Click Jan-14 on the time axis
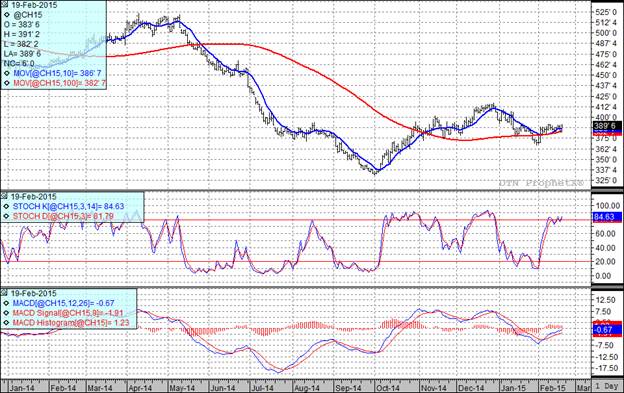Image resolution: width=624 pixels, height=393 pixels. pos(22,388)
